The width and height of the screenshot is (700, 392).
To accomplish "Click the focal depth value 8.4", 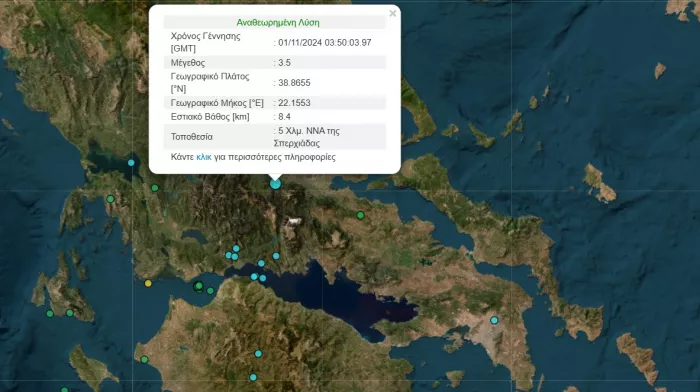I will click(x=284, y=117).
